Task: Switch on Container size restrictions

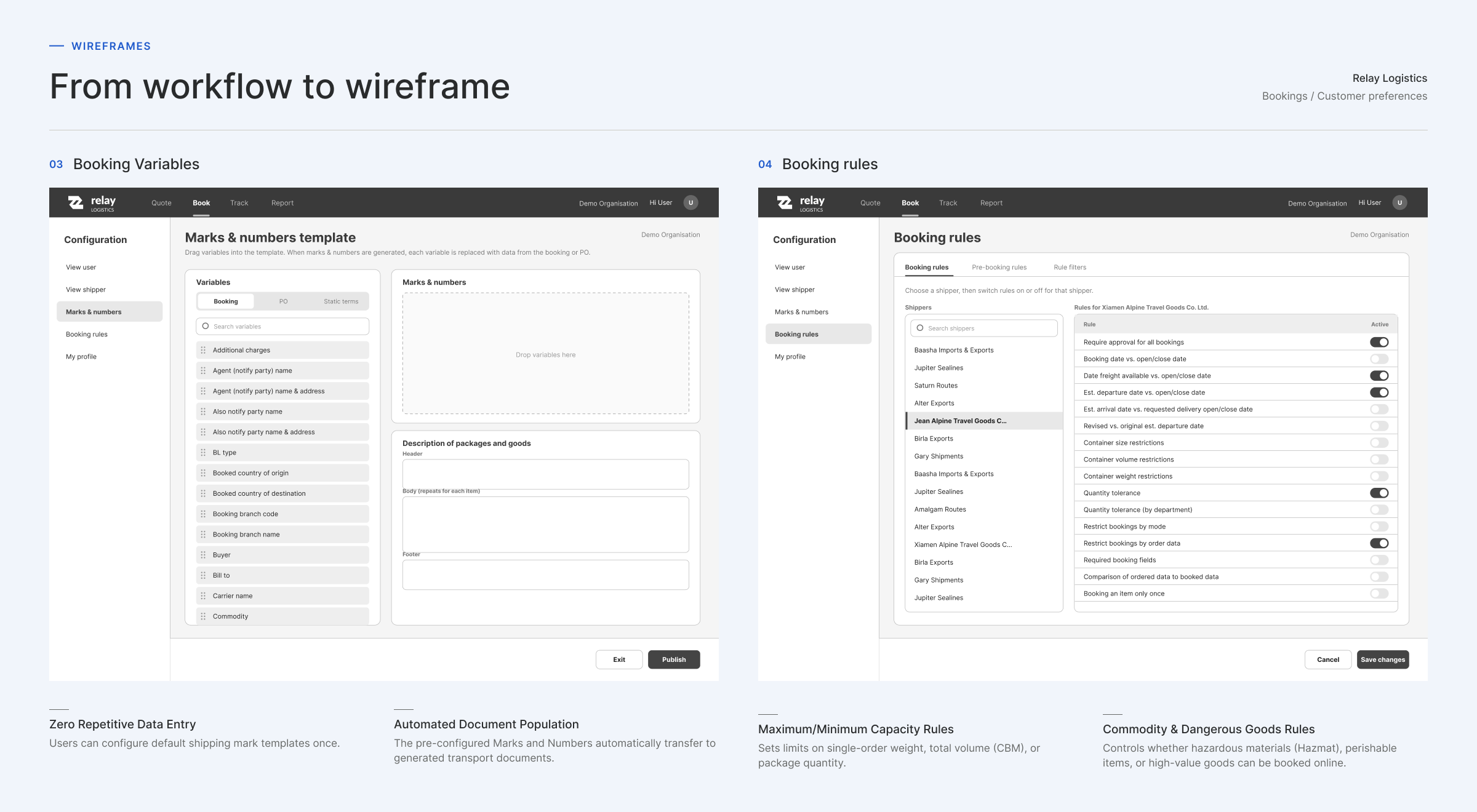Action: coord(1379,442)
